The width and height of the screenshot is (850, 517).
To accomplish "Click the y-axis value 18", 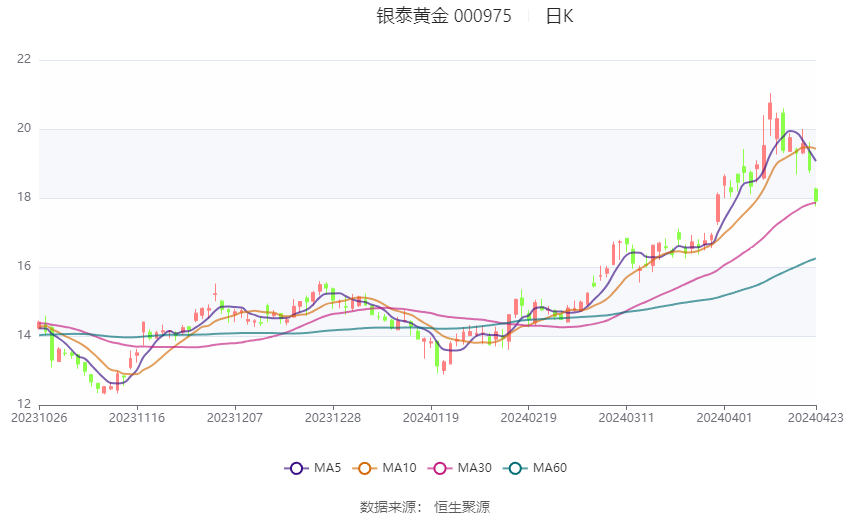I will tap(24, 197).
